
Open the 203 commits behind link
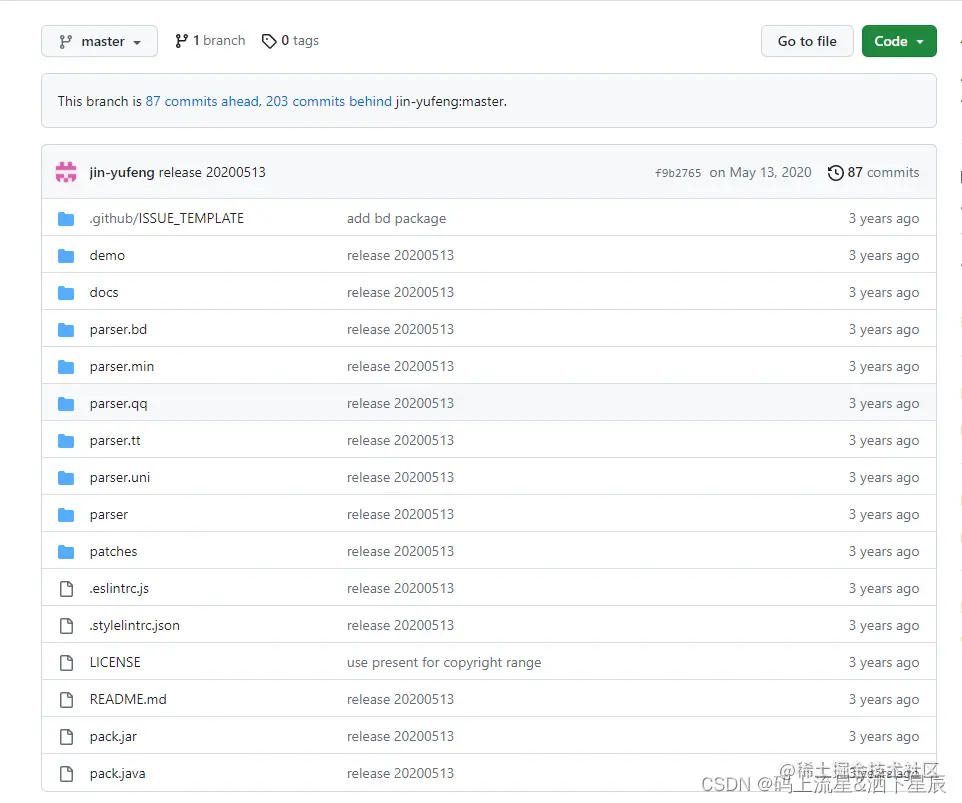329,101
